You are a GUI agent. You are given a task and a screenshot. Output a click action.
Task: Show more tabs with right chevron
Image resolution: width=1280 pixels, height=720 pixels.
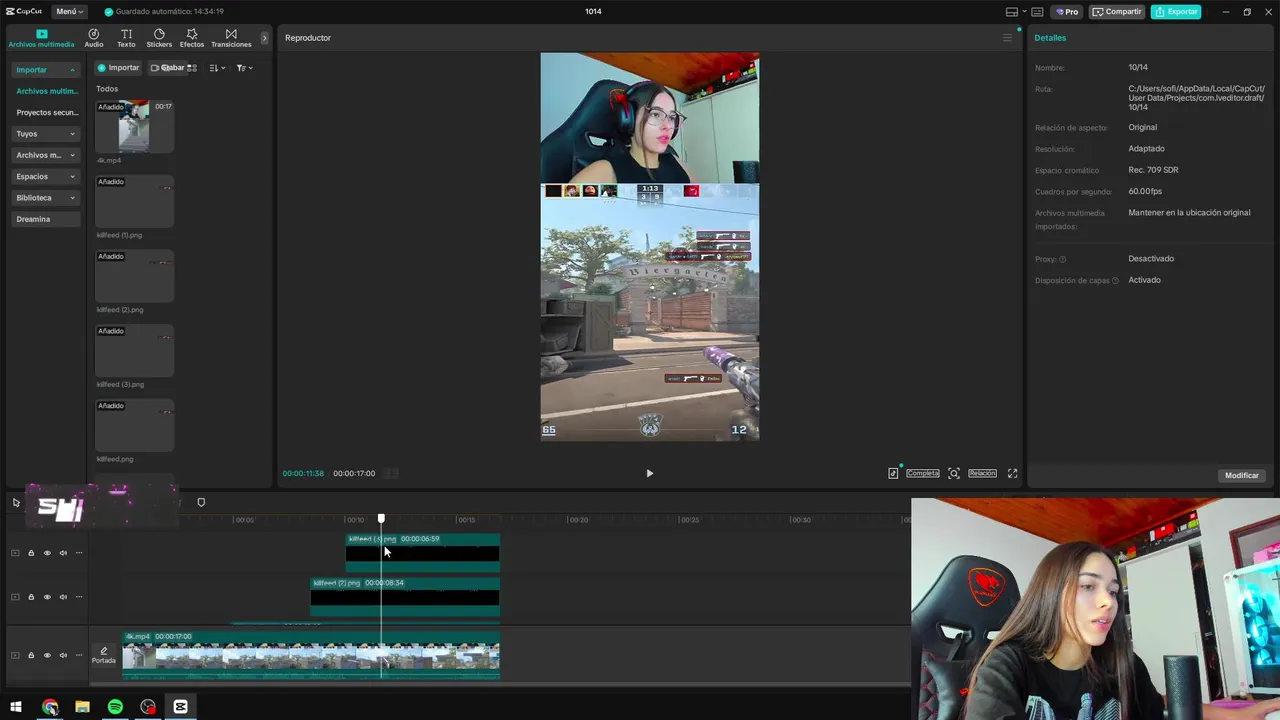264,38
